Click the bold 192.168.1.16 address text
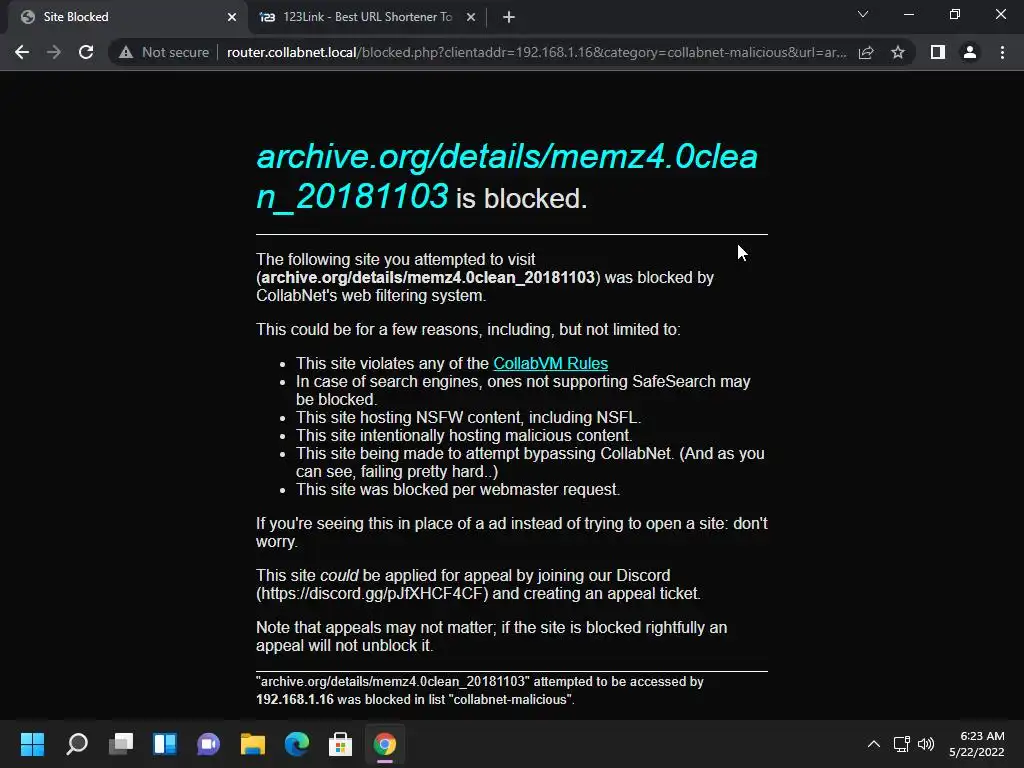The image size is (1024, 768). click(x=295, y=699)
